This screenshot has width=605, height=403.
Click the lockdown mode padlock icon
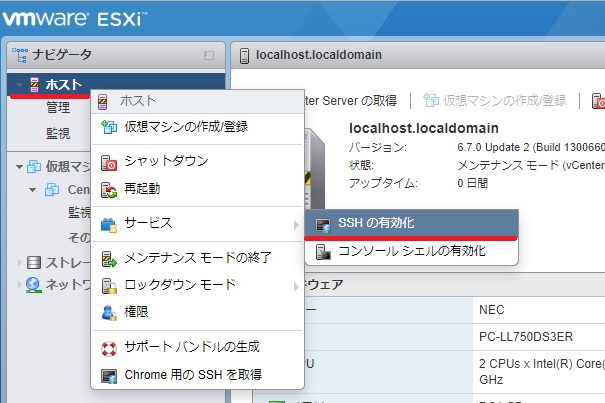pyautogui.click(x=109, y=286)
